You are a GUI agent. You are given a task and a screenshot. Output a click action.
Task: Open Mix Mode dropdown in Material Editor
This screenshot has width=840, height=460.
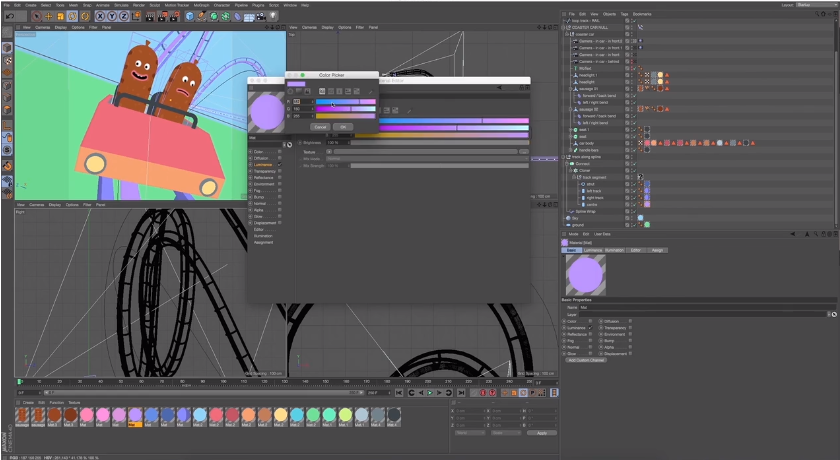point(427,159)
